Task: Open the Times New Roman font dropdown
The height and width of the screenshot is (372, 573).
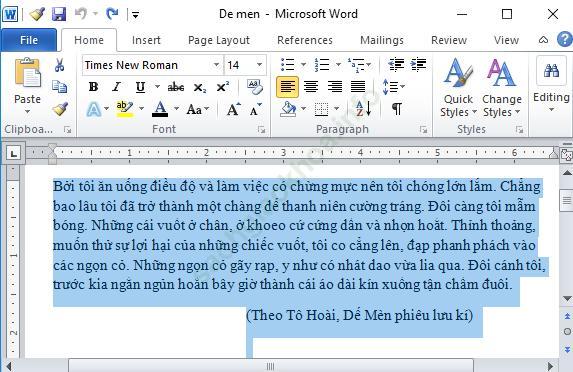Action: 216,65
